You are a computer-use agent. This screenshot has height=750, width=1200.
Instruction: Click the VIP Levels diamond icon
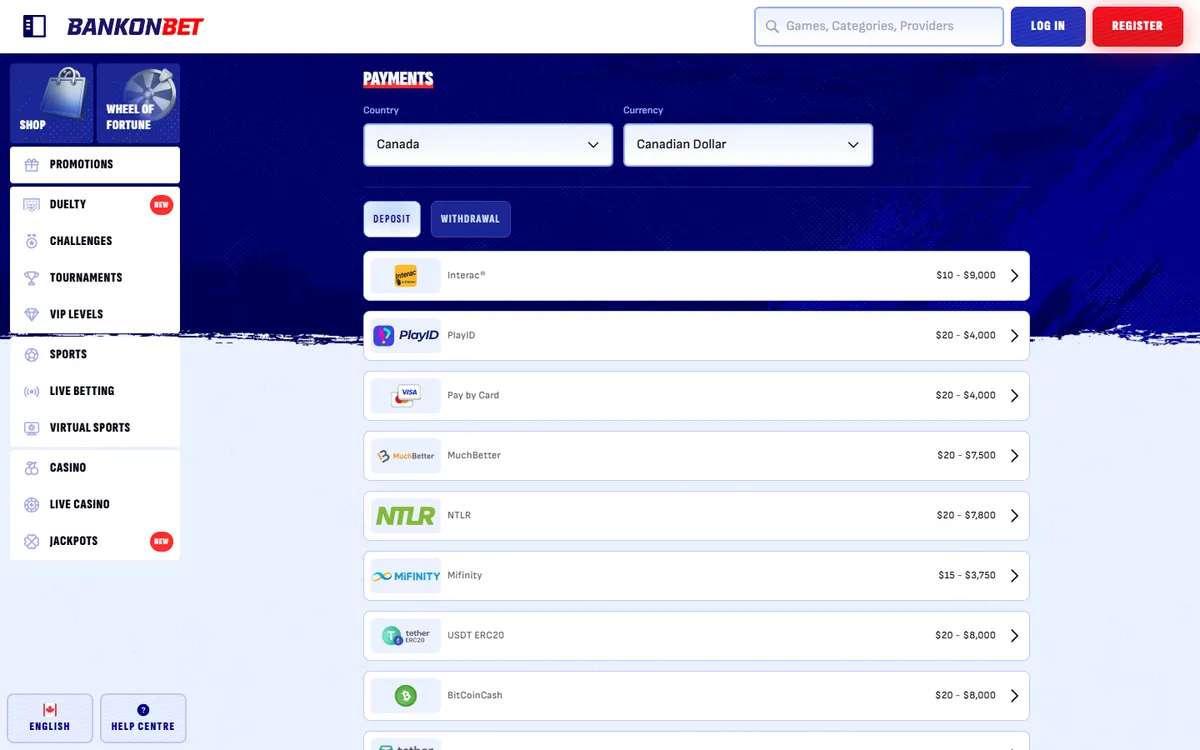pyautogui.click(x=31, y=315)
